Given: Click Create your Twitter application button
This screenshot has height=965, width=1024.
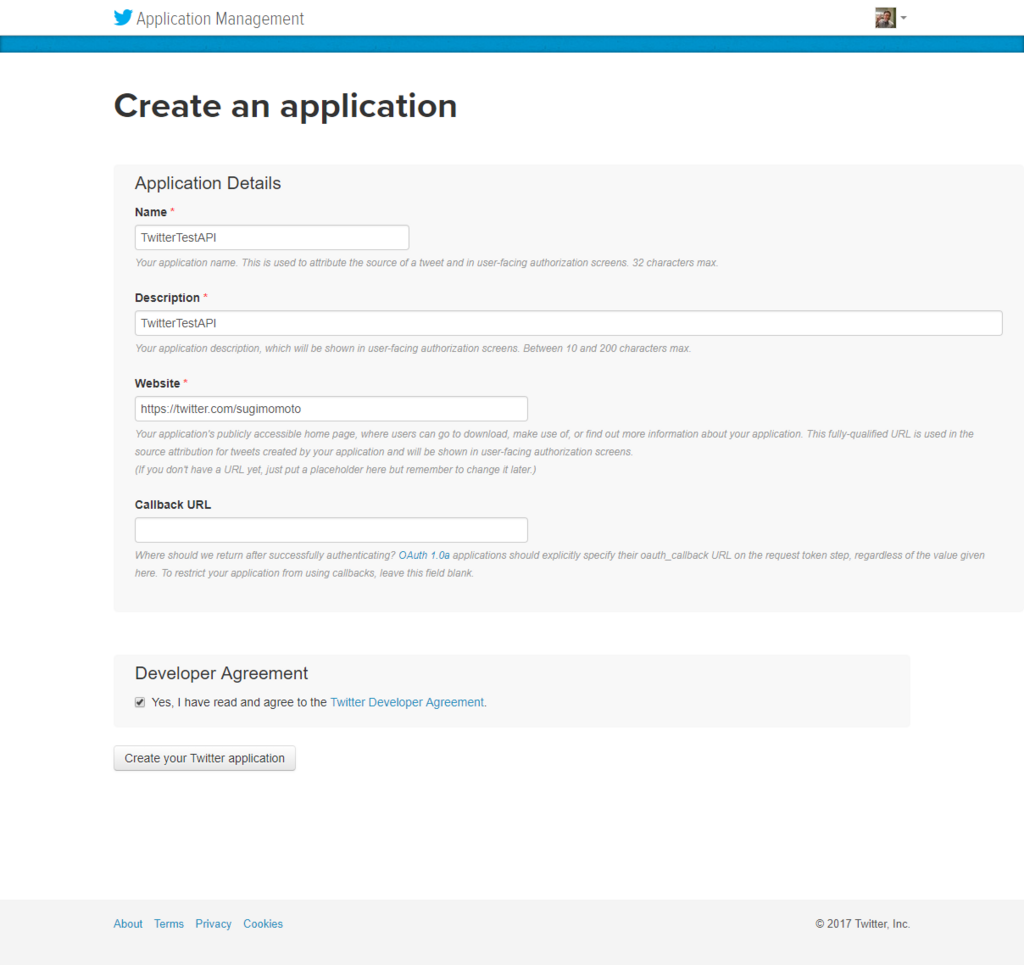Looking at the screenshot, I should coord(204,758).
